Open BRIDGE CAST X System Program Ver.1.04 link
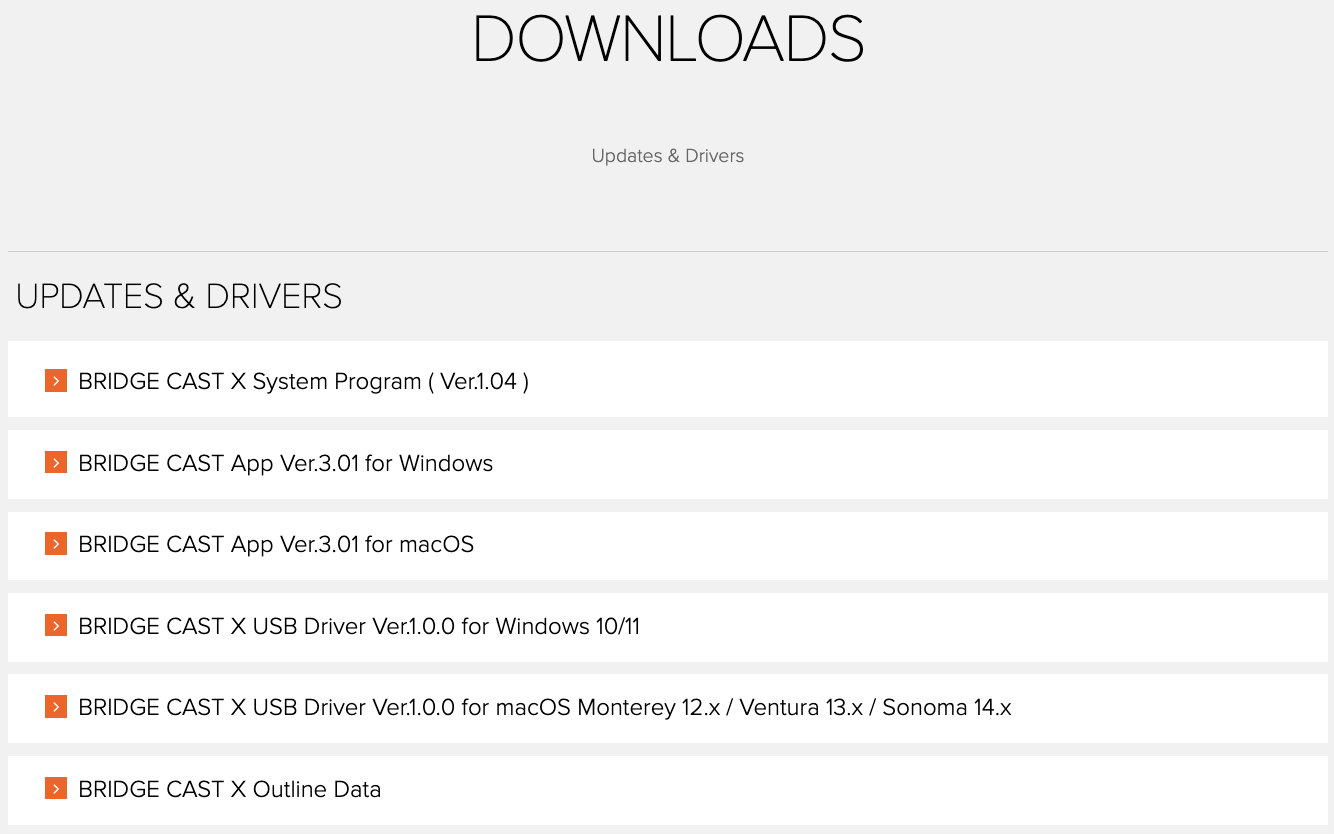Viewport: 1334px width, 834px height. coord(303,381)
